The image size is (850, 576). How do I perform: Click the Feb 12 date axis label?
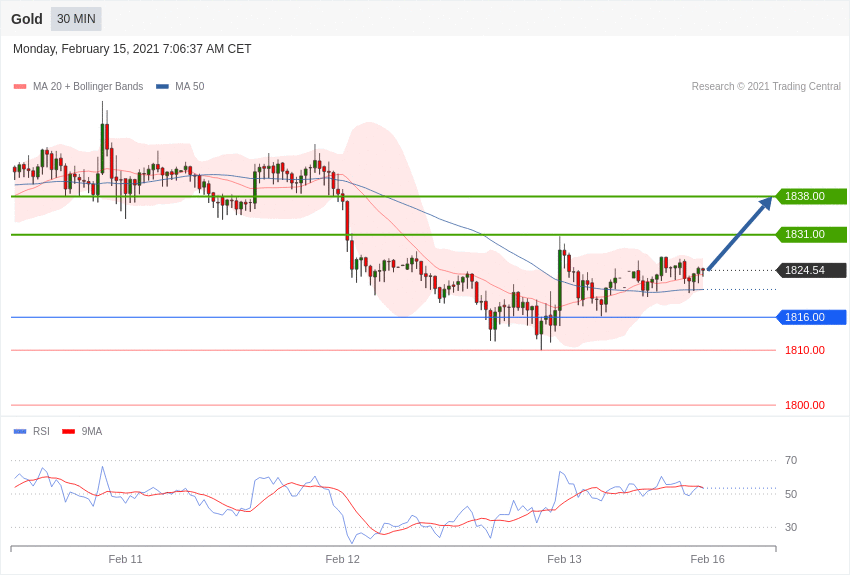click(x=343, y=559)
